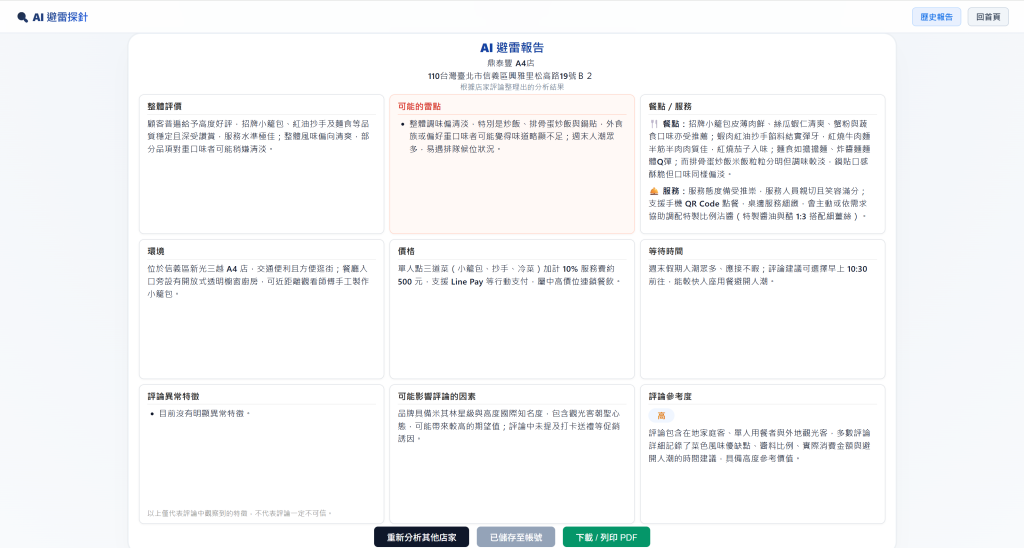
Task: Click the 整體評價 card heading
Action: coord(165,106)
